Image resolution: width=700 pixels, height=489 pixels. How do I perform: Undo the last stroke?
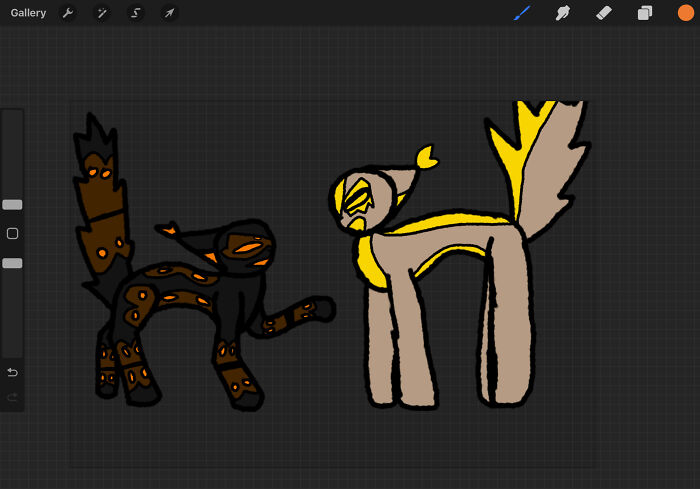(x=12, y=372)
